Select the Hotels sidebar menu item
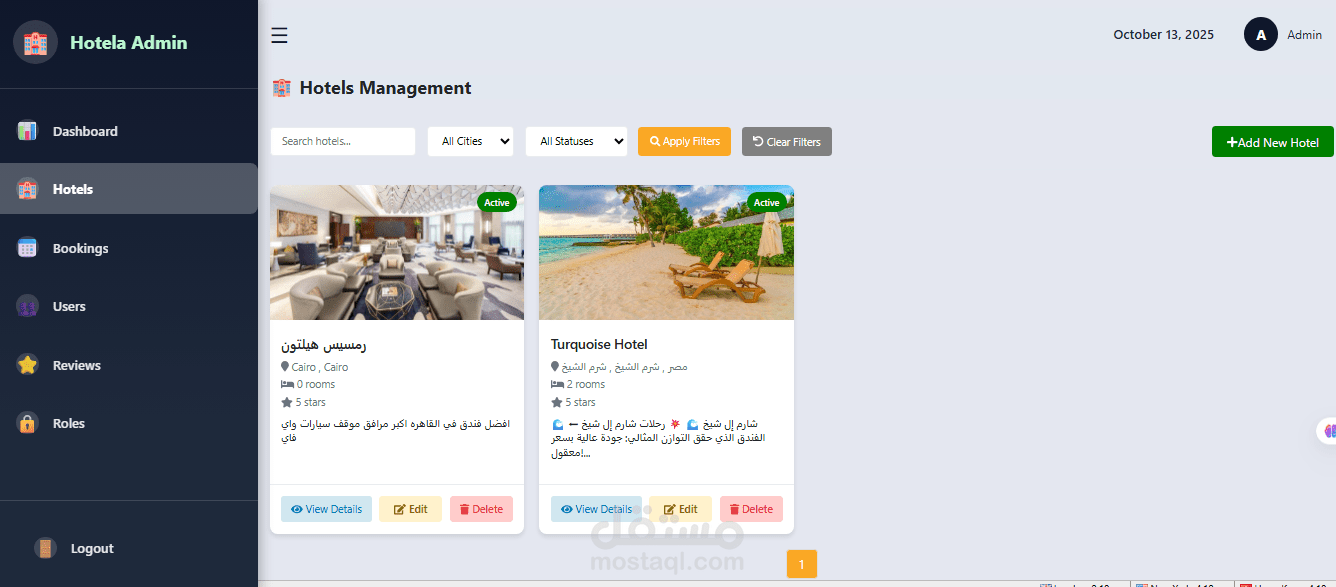 point(129,189)
